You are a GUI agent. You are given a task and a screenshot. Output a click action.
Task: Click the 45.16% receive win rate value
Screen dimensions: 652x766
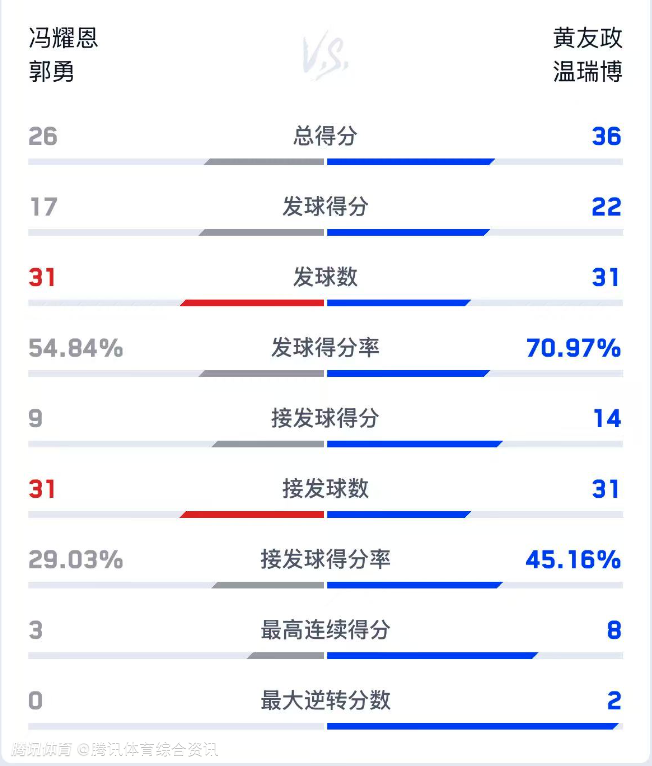pos(573,559)
